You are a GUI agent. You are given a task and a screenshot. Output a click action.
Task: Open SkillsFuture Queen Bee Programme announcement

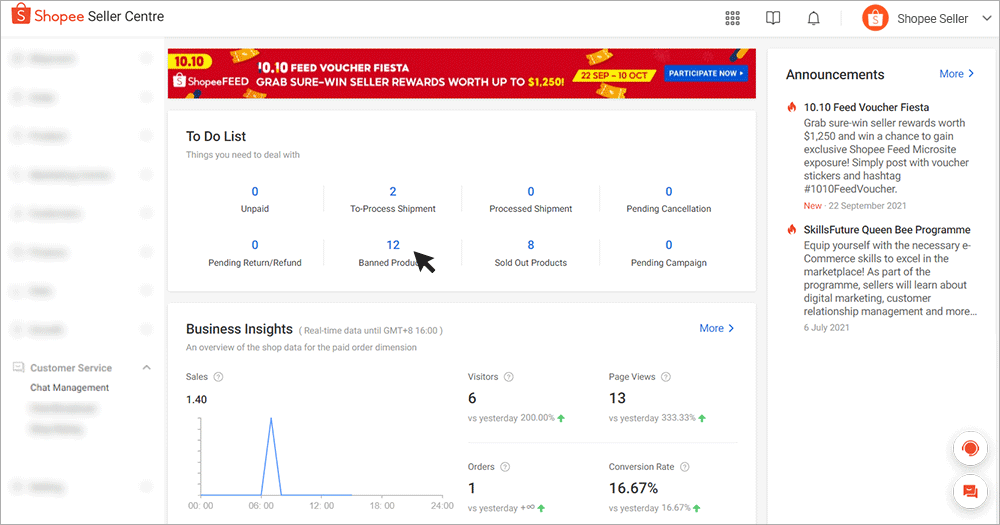(887, 230)
